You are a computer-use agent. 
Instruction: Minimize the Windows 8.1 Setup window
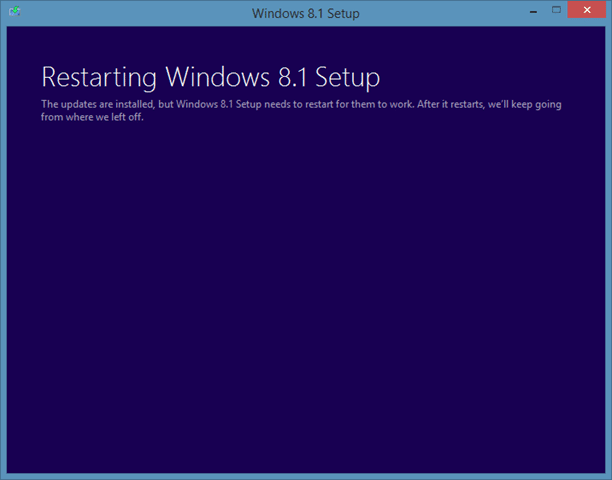(533, 12)
